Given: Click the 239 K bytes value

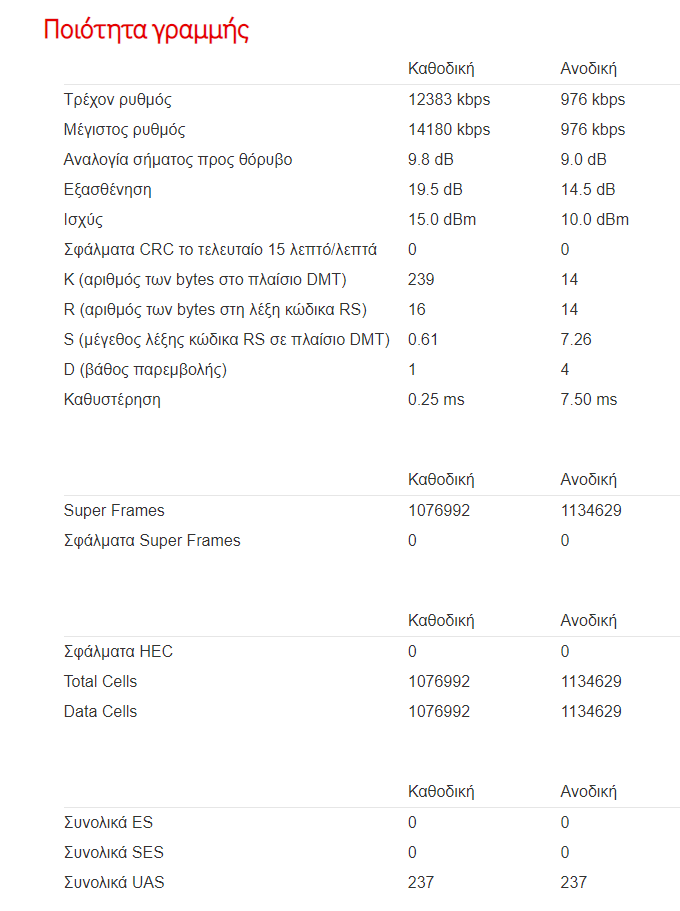Looking at the screenshot, I should coord(421,279).
